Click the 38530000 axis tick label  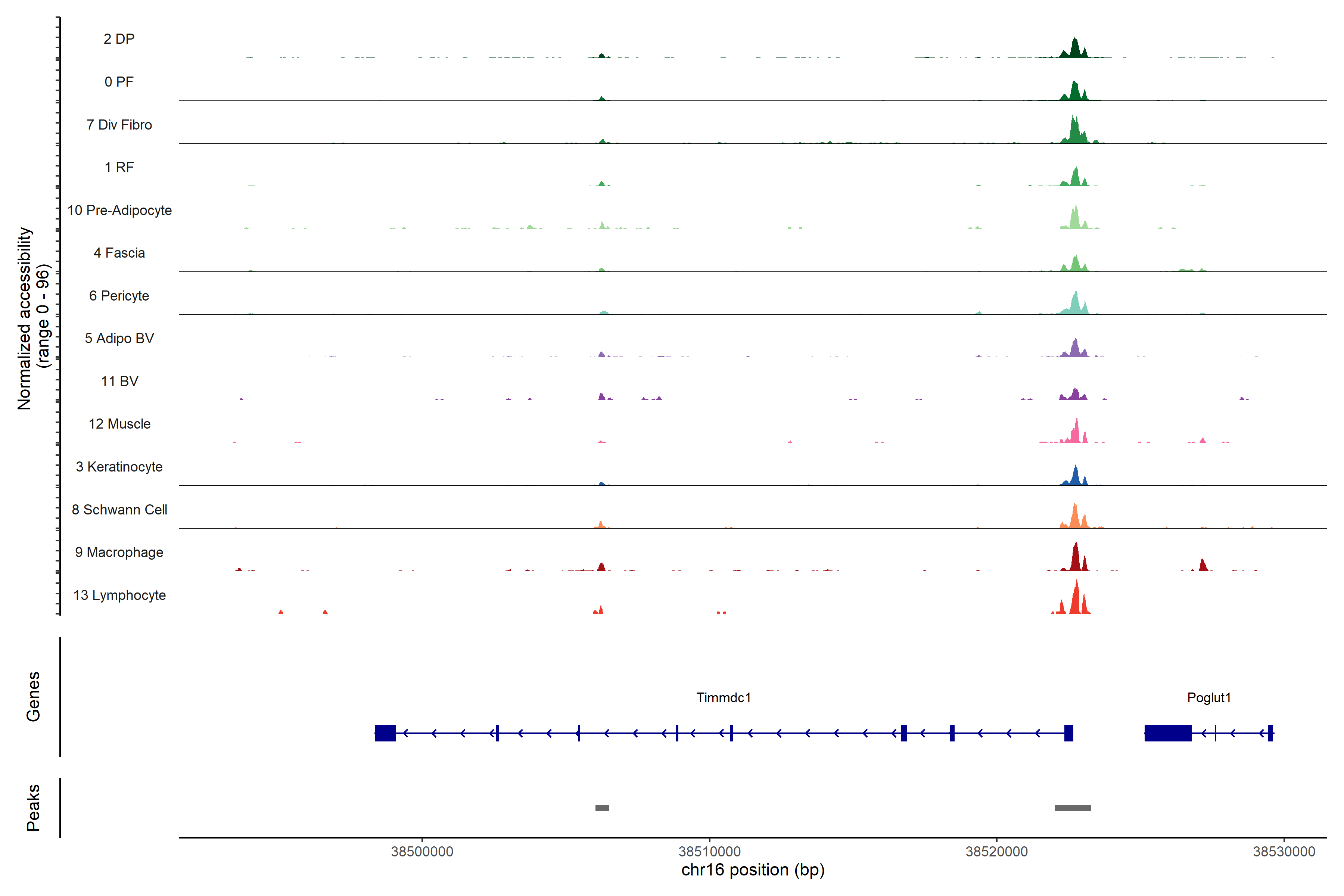pos(1284,852)
